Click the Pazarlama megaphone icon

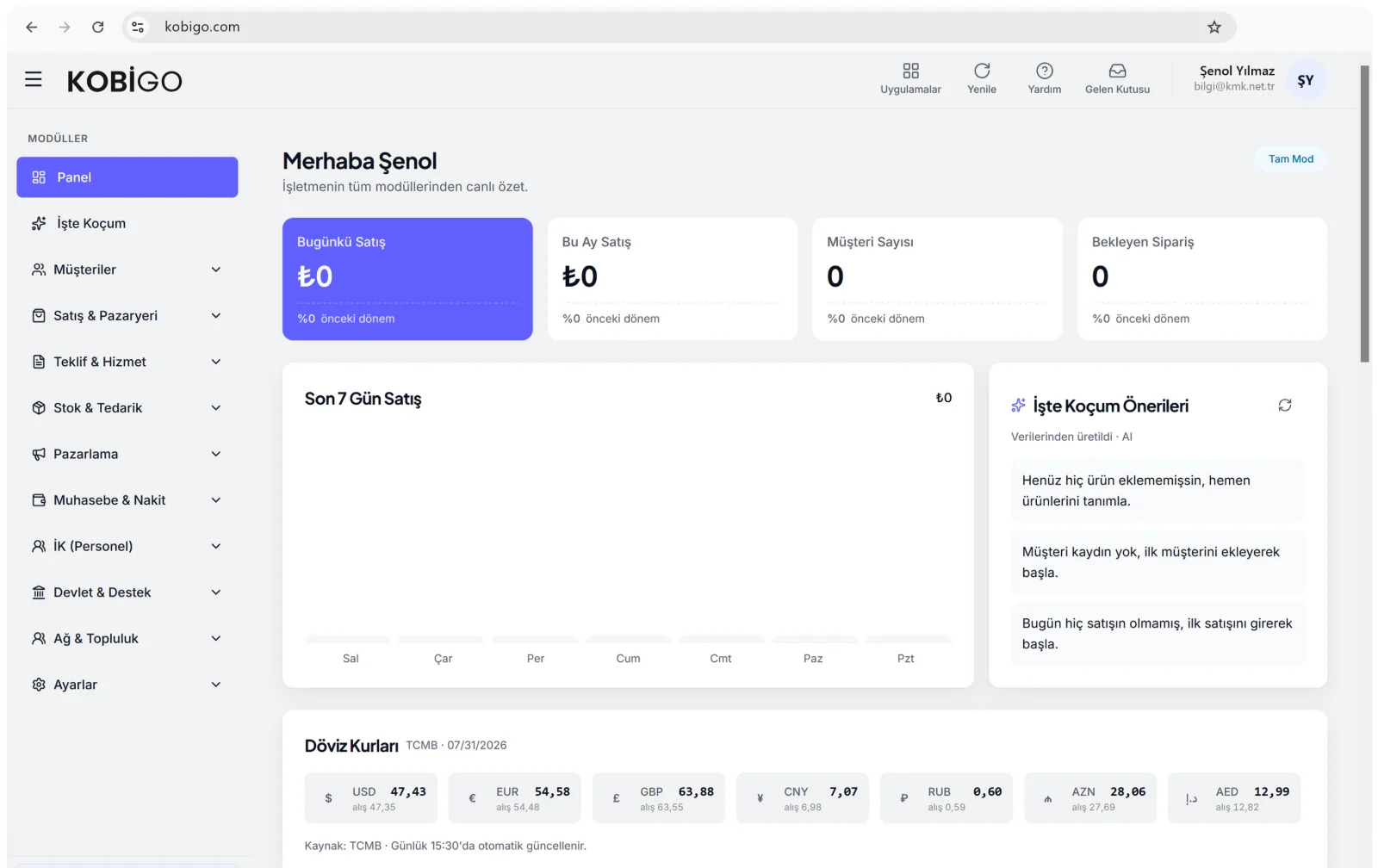(39, 454)
